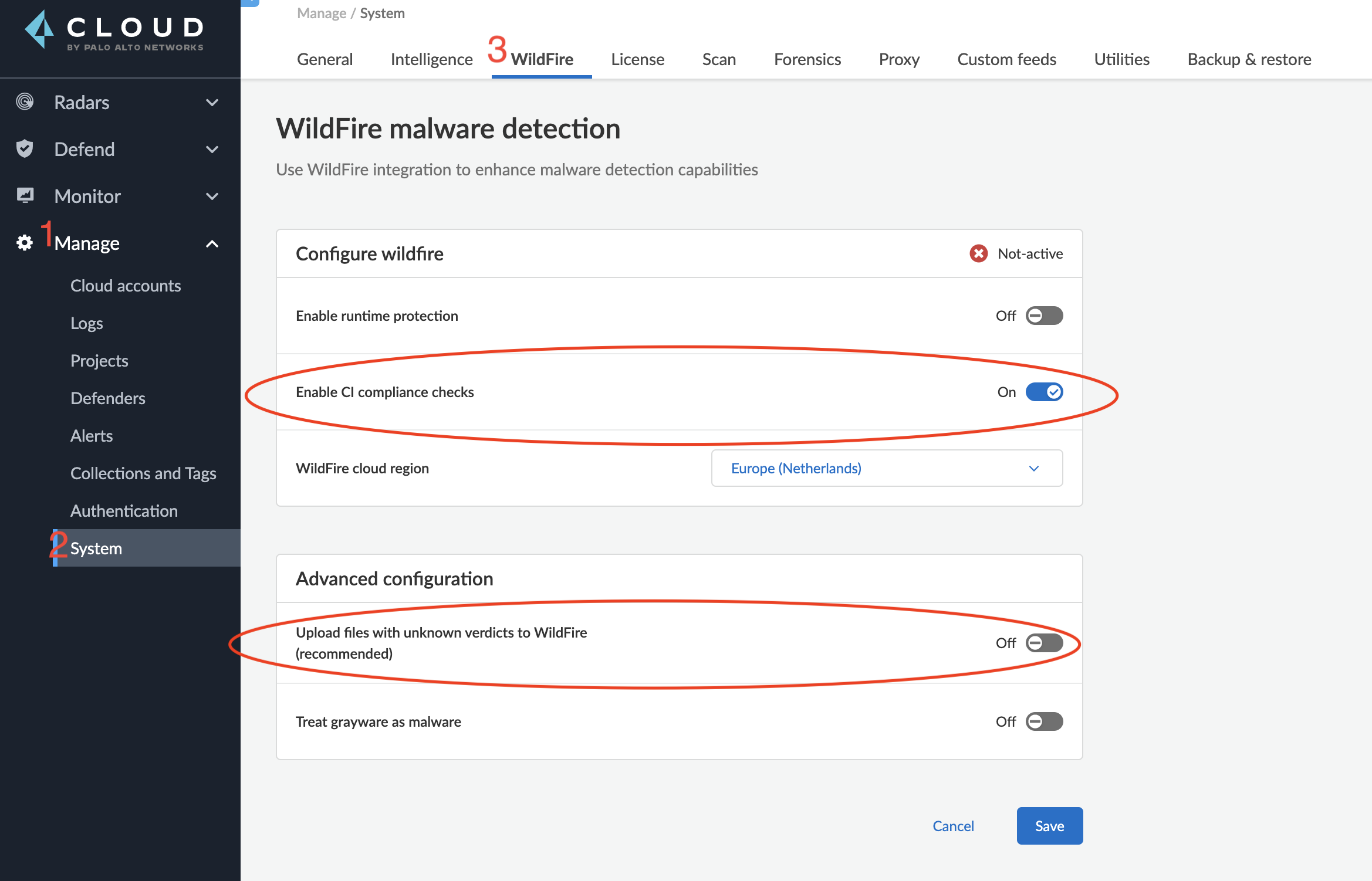
Task: Switch to the Forensics tab
Action: click(x=807, y=59)
